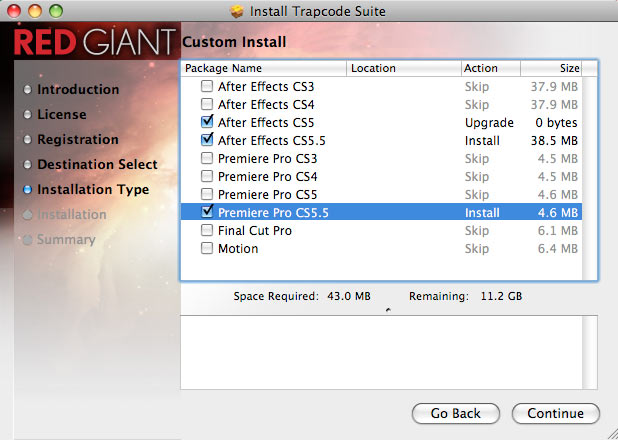Select the Installation Type step
618x440 pixels.
point(93,190)
